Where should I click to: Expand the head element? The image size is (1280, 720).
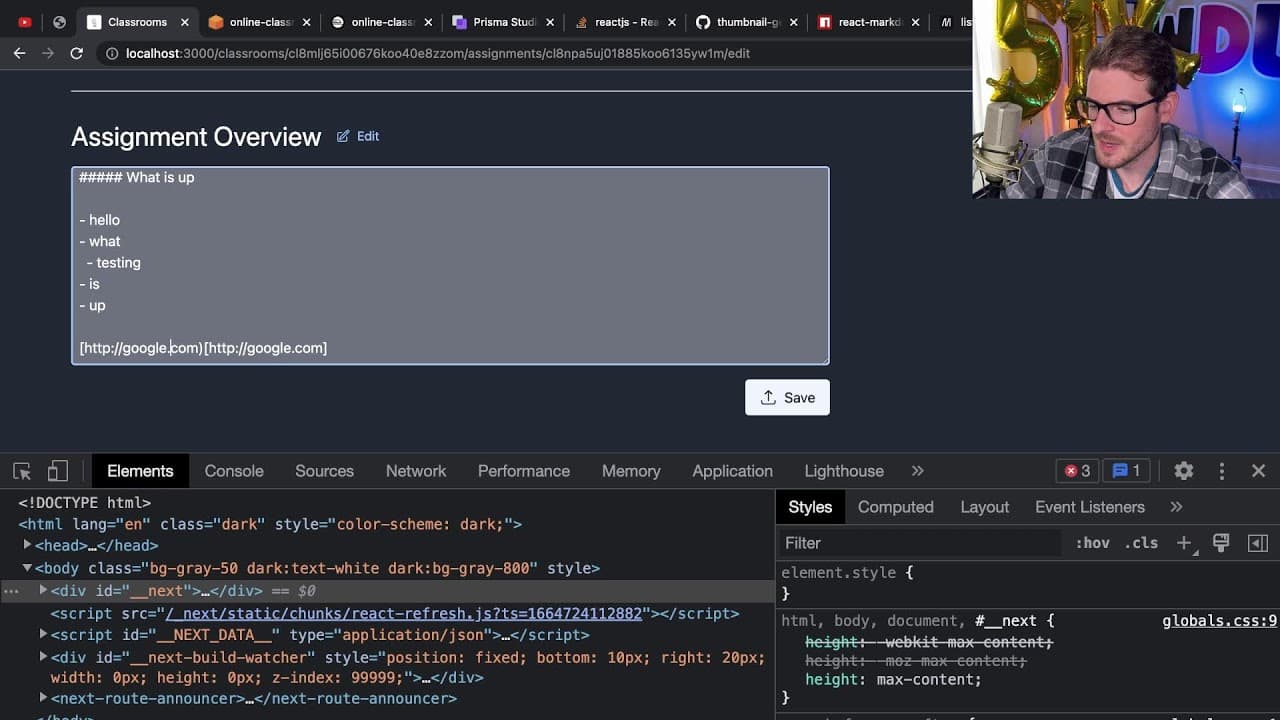coord(28,545)
